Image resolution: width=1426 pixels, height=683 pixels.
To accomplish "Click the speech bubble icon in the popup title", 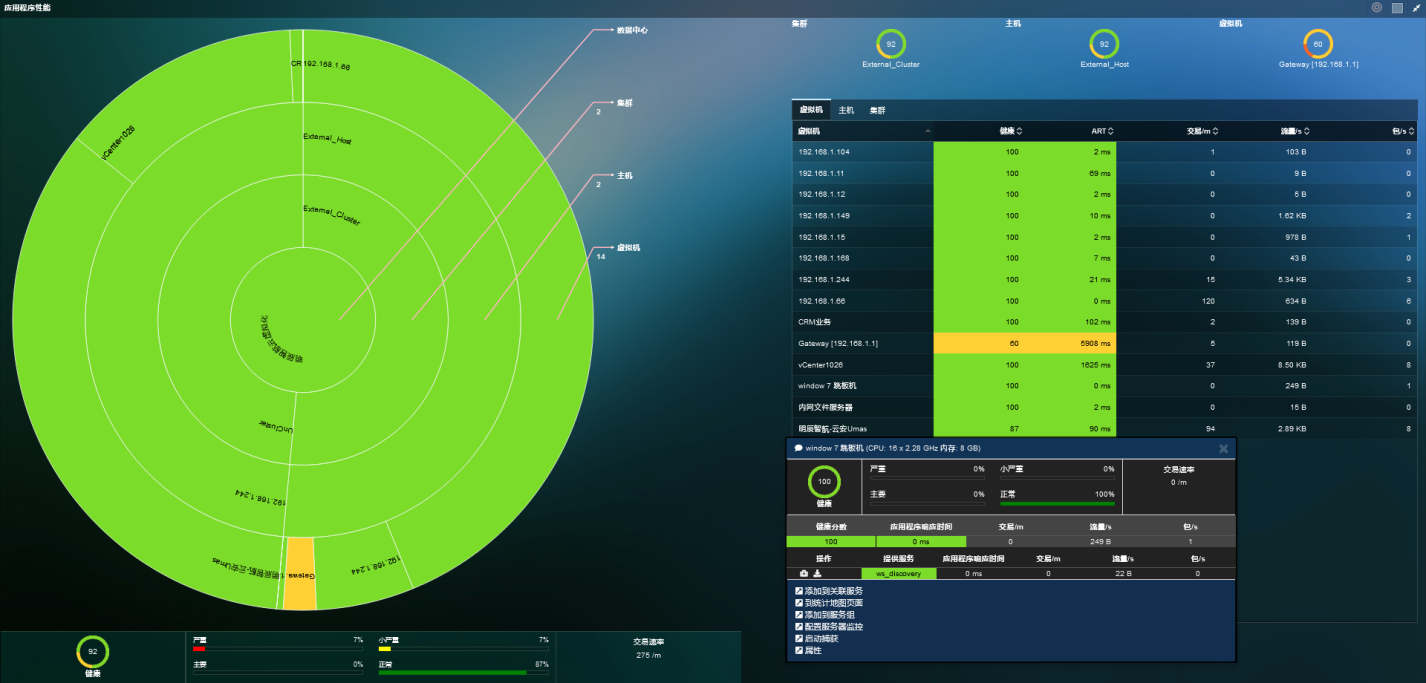I will coord(798,448).
